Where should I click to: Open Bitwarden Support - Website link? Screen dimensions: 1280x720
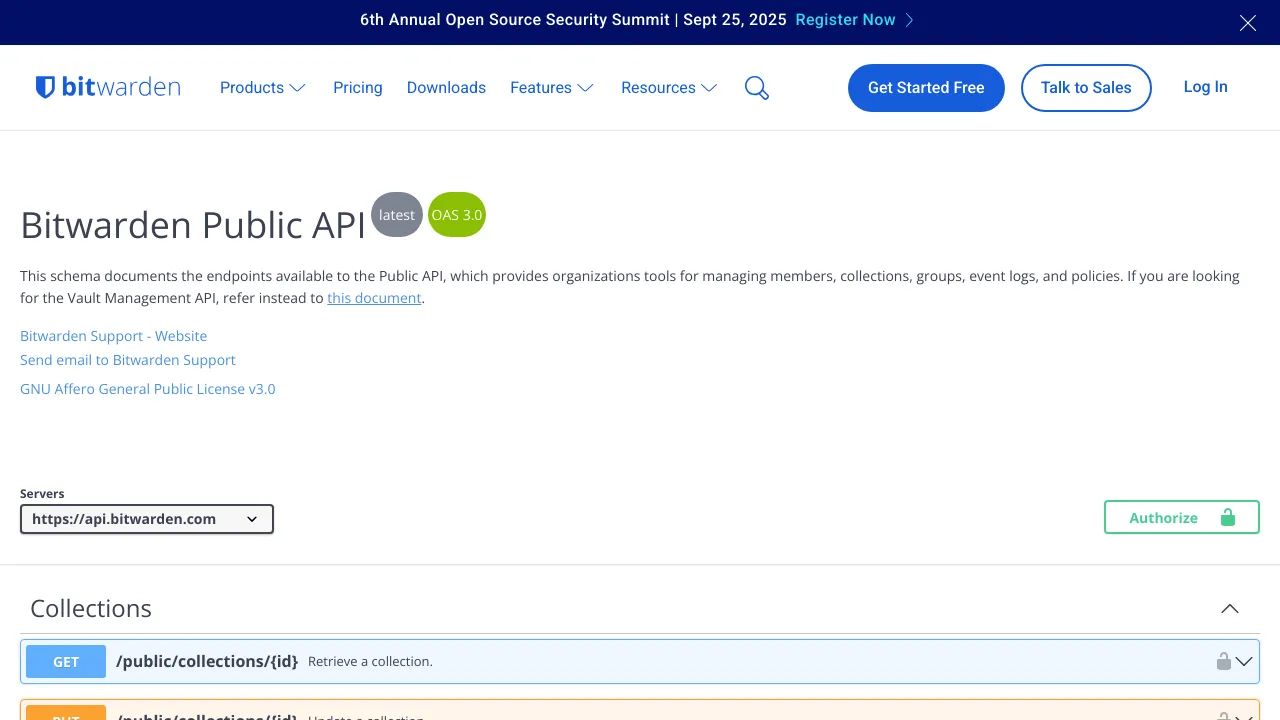point(114,336)
